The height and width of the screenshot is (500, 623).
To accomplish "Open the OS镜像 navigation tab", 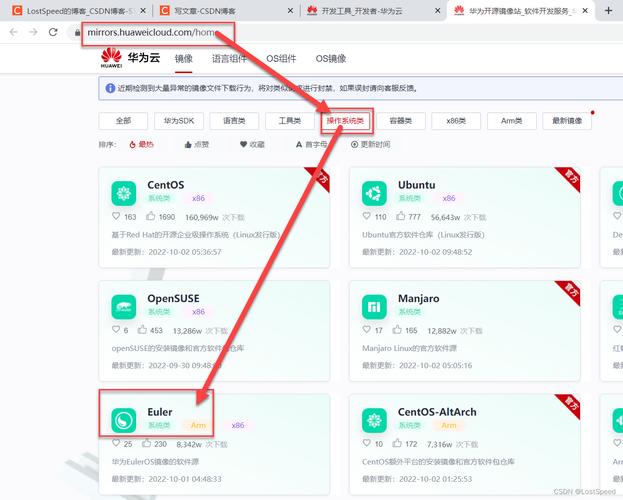I will point(331,59).
